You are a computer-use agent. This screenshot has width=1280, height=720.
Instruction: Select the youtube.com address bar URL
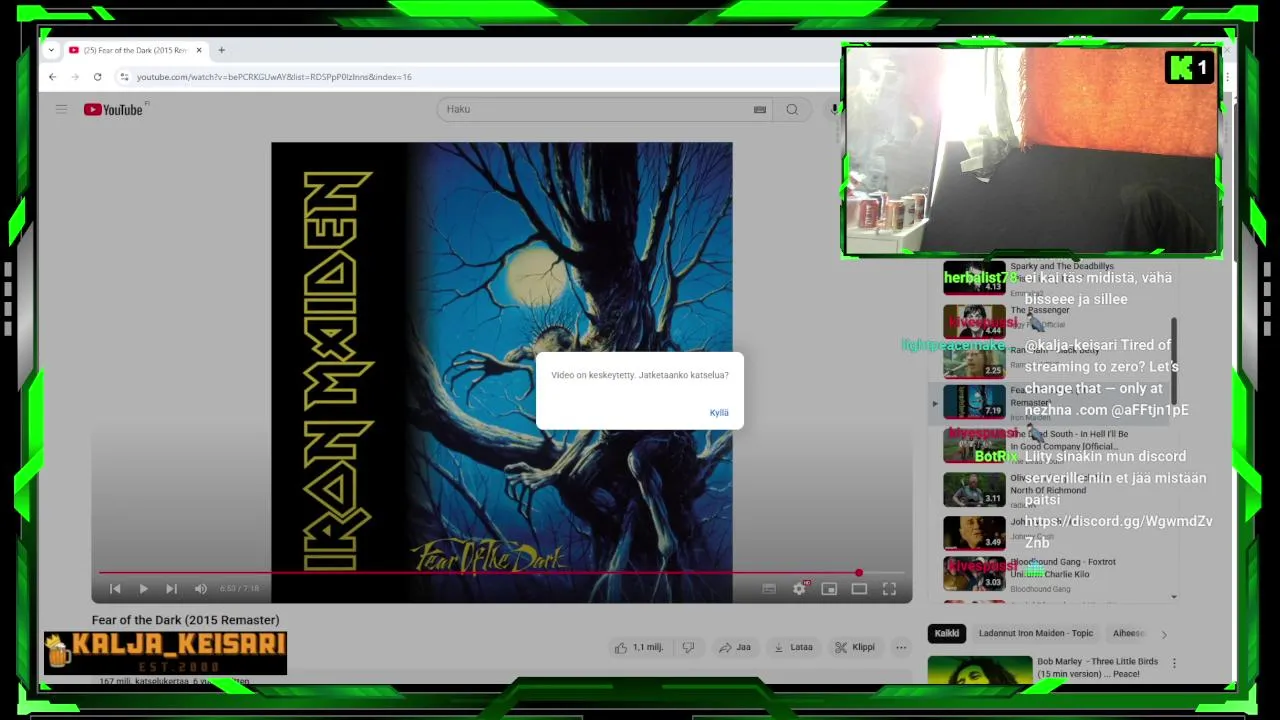pyautogui.click(x=274, y=77)
